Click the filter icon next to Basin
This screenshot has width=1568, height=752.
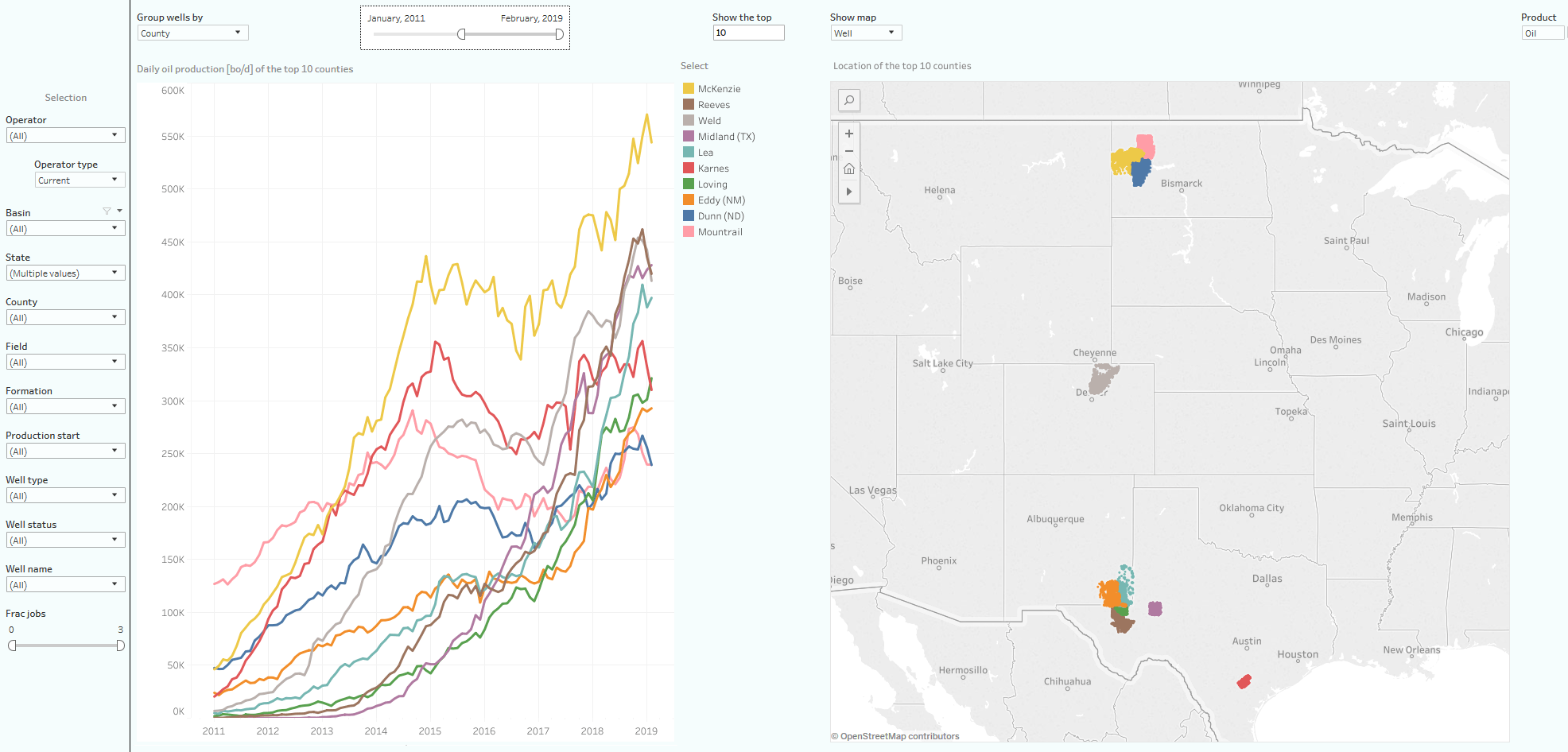click(106, 210)
